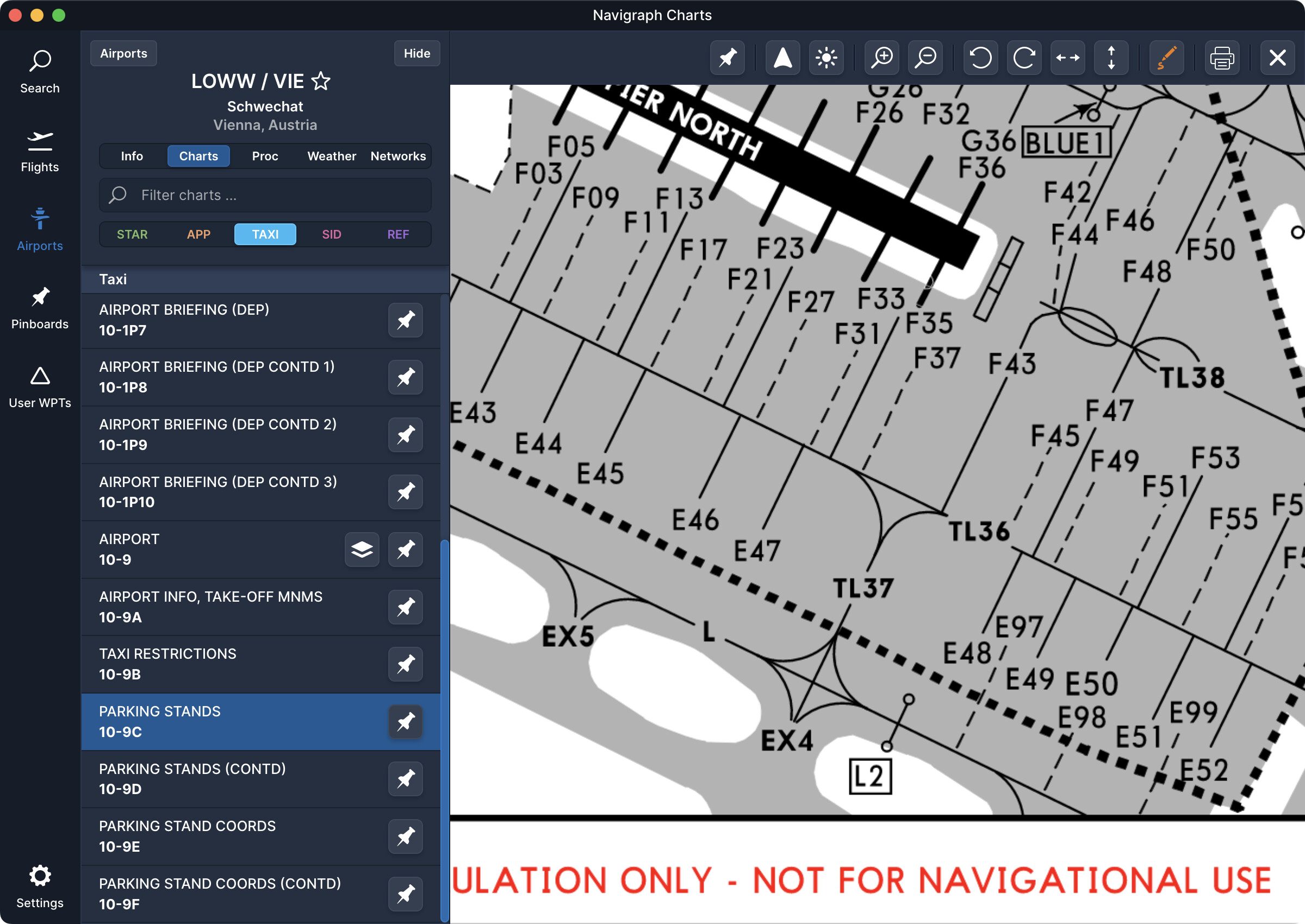Fit chart to height
The image size is (1305, 924).
pos(1111,58)
